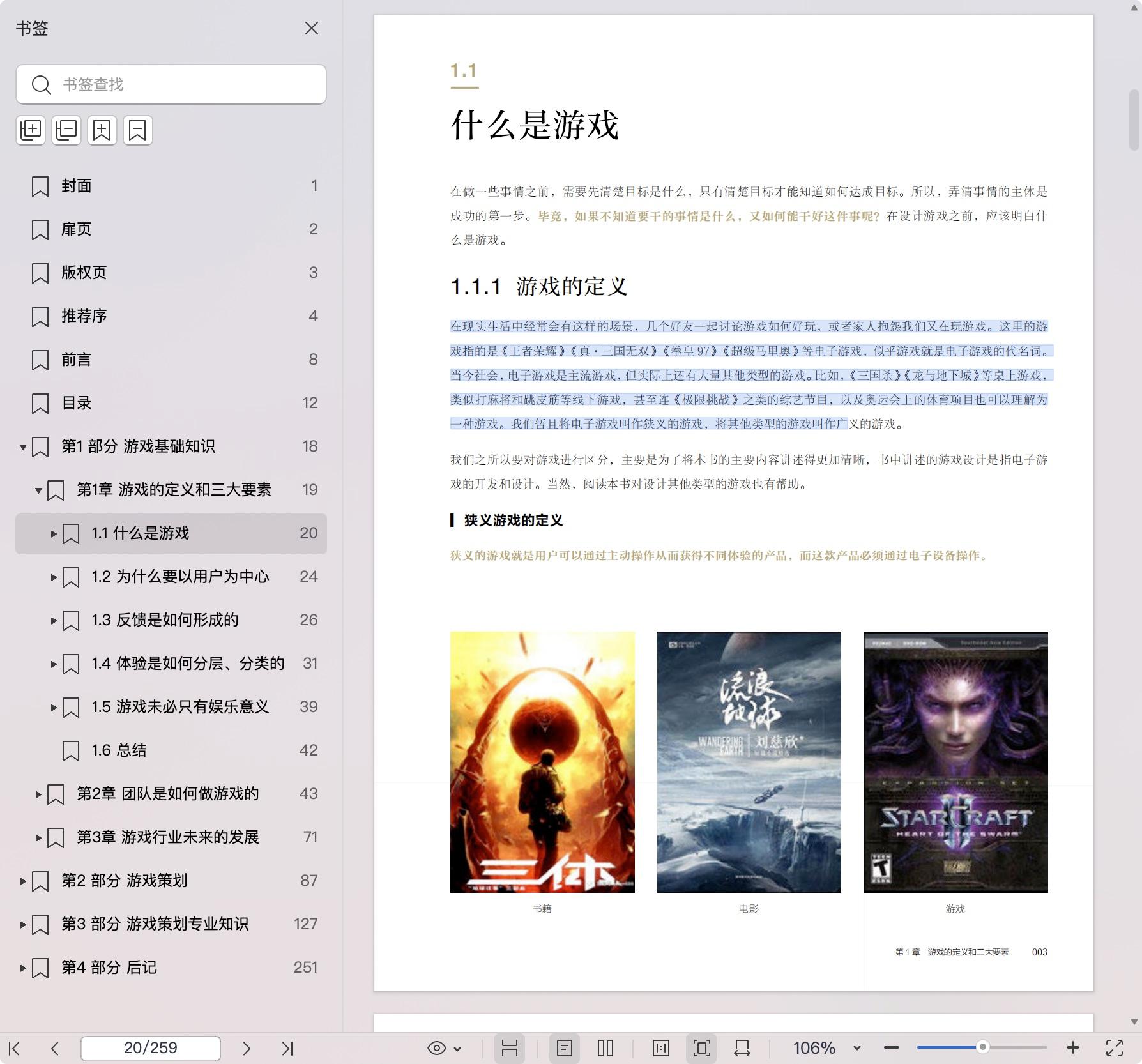Toggle continuous scrolling mode icon
Screen dimensions: 1142x1064
click(509, 1048)
